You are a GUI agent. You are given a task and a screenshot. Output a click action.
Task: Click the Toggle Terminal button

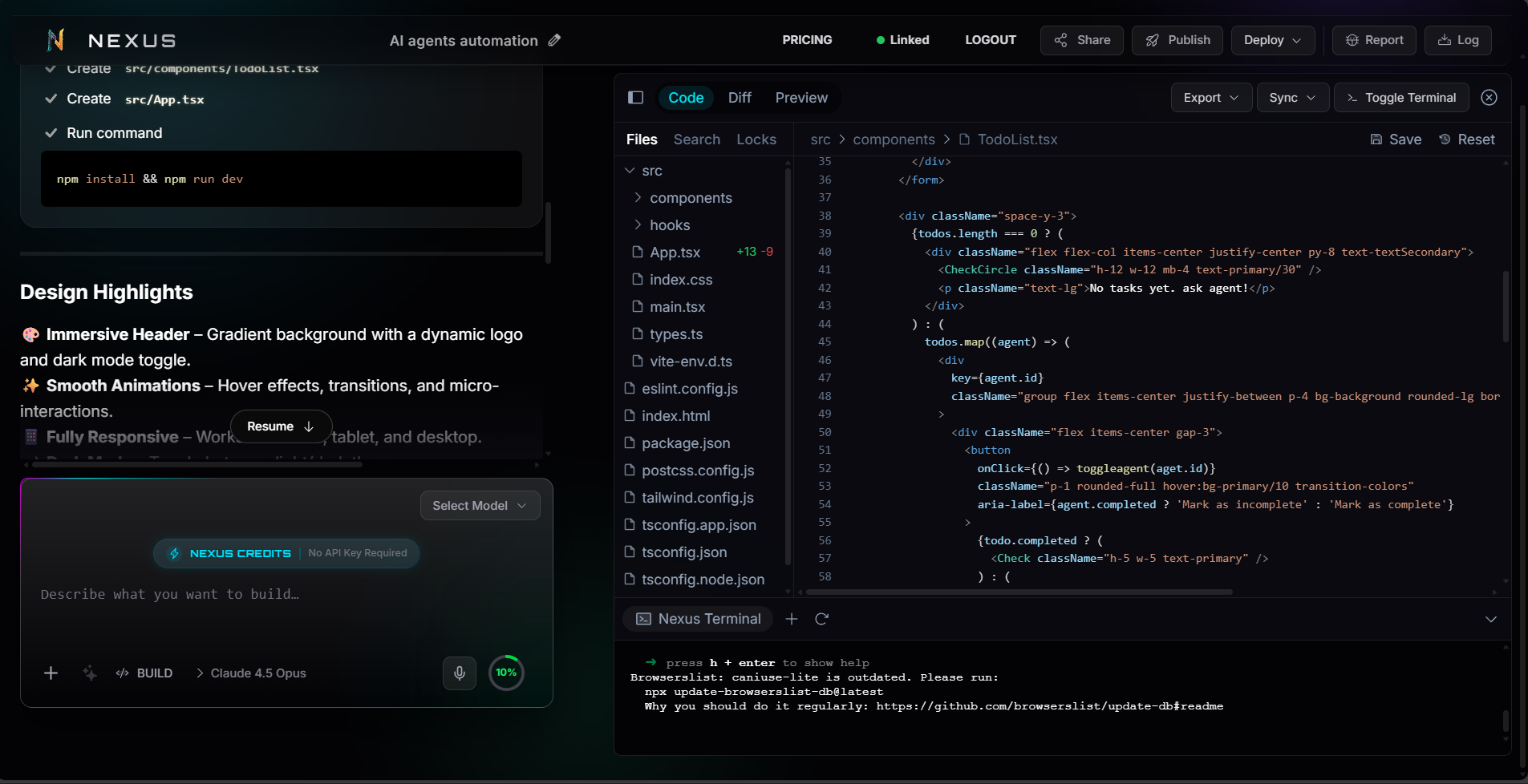coord(1400,98)
